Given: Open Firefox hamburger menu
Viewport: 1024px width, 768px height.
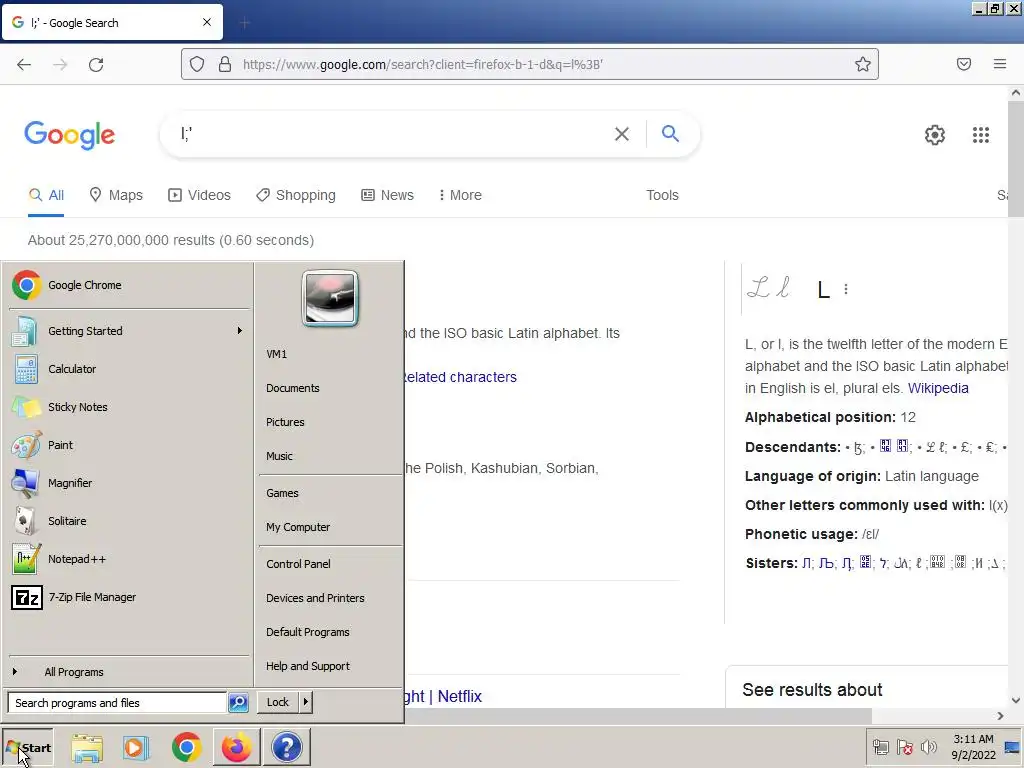Looking at the screenshot, I should click(1000, 64).
